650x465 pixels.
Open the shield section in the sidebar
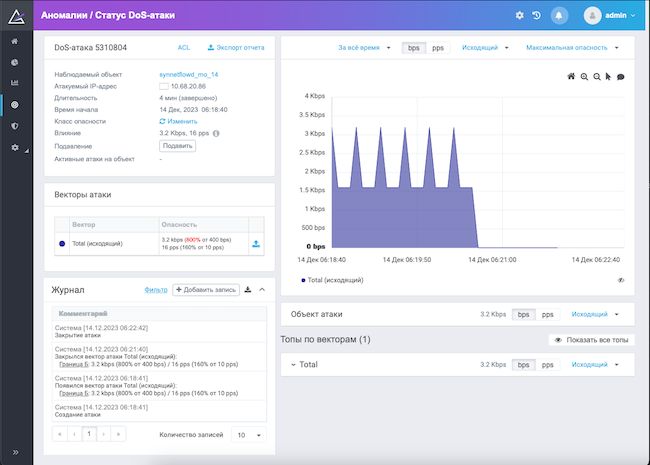point(14,126)
